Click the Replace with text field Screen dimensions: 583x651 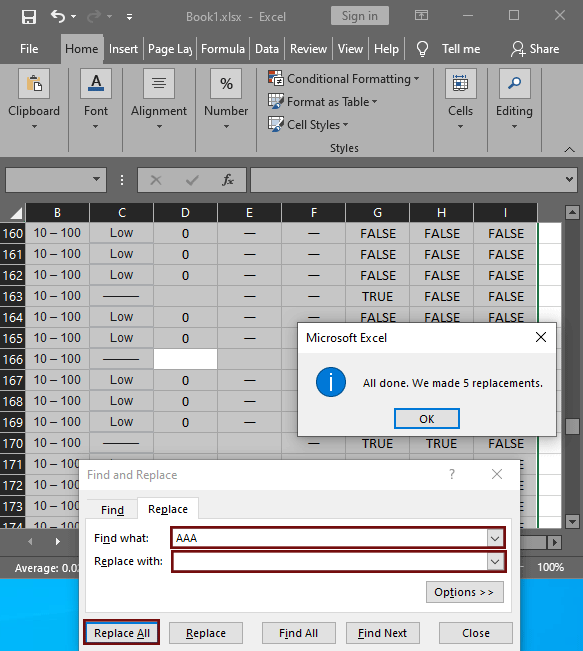330,562
